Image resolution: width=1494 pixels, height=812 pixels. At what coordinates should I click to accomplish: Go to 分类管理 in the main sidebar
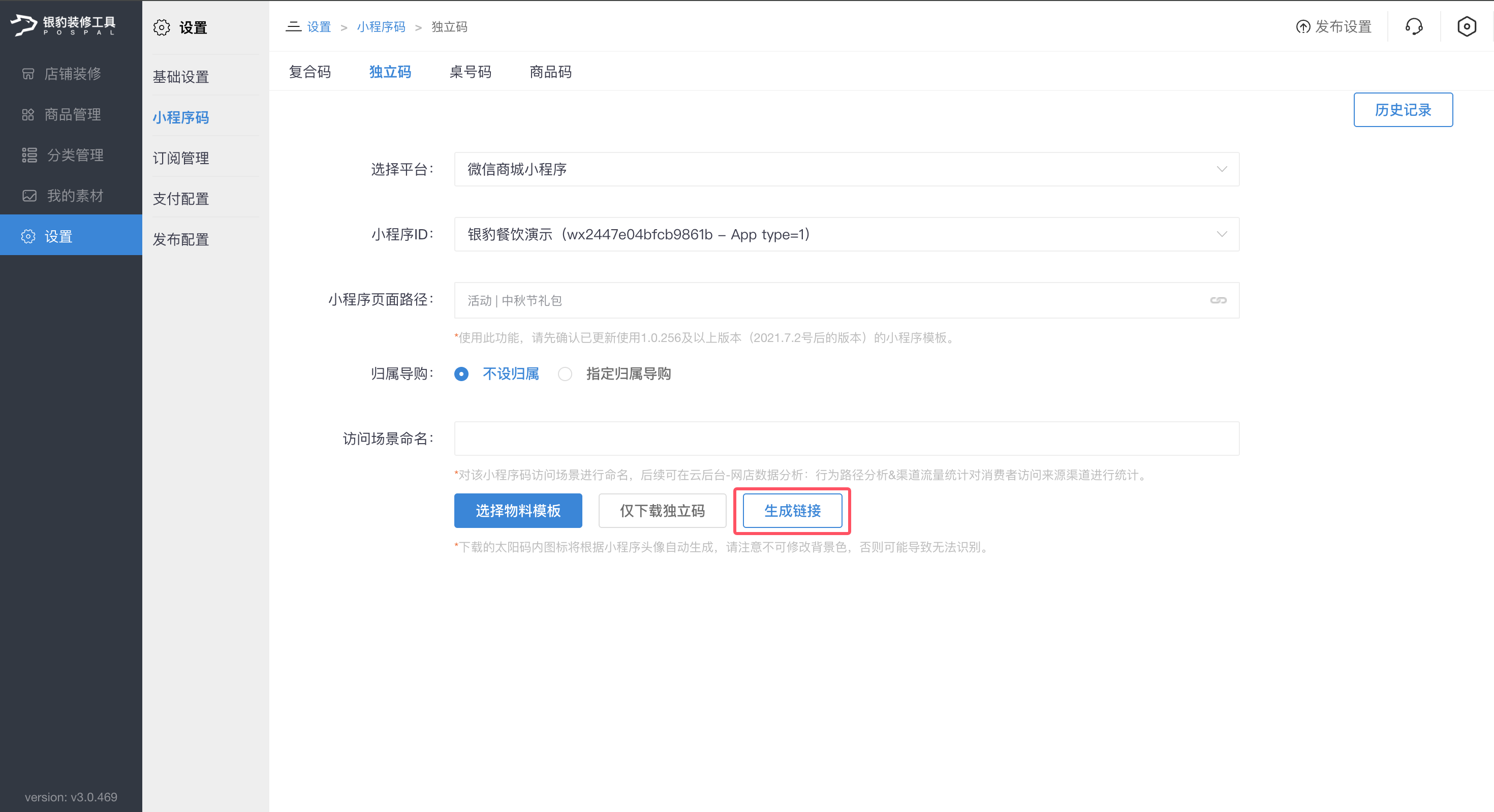pos(71,155)
